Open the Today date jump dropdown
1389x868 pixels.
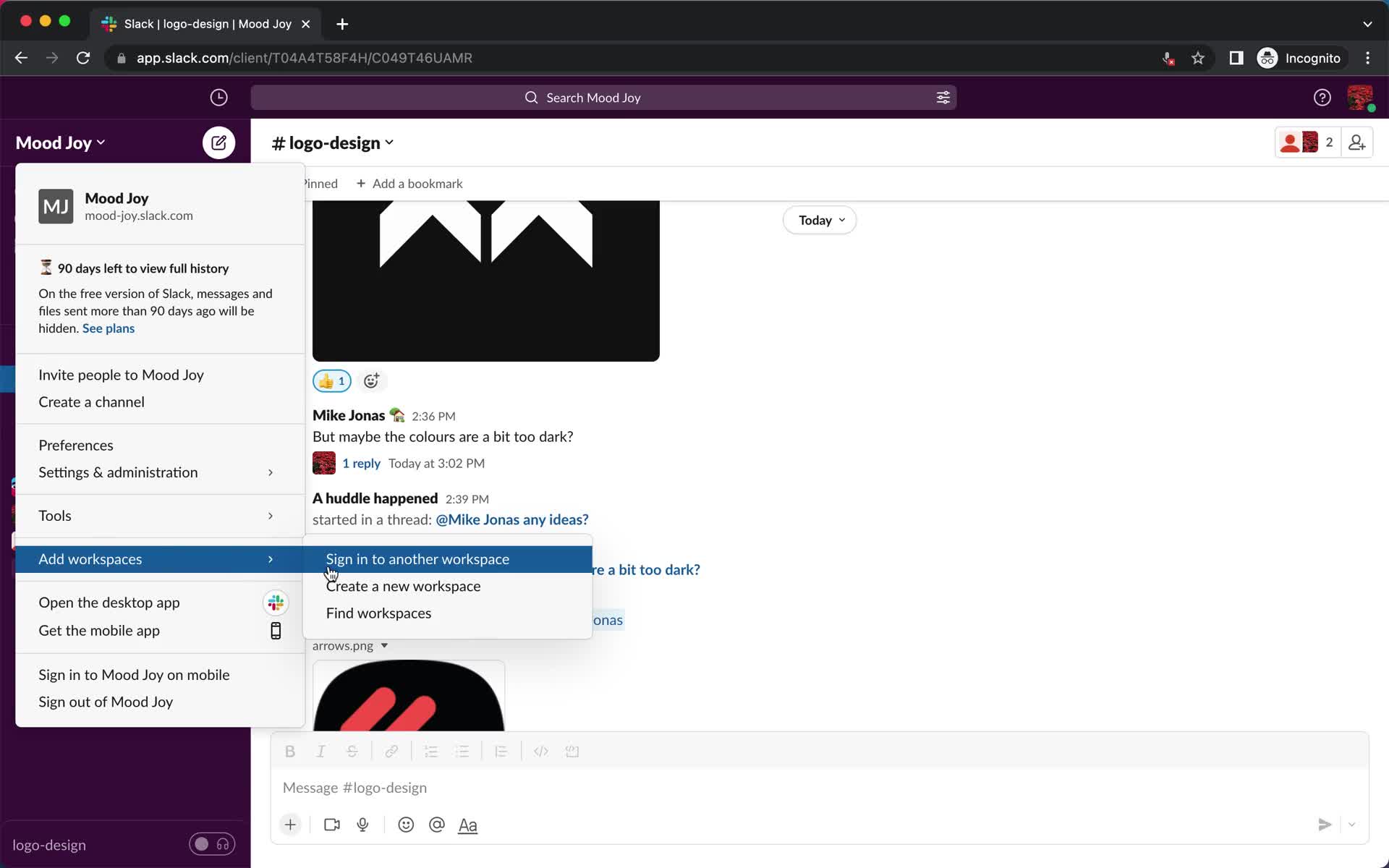point(820,220)
